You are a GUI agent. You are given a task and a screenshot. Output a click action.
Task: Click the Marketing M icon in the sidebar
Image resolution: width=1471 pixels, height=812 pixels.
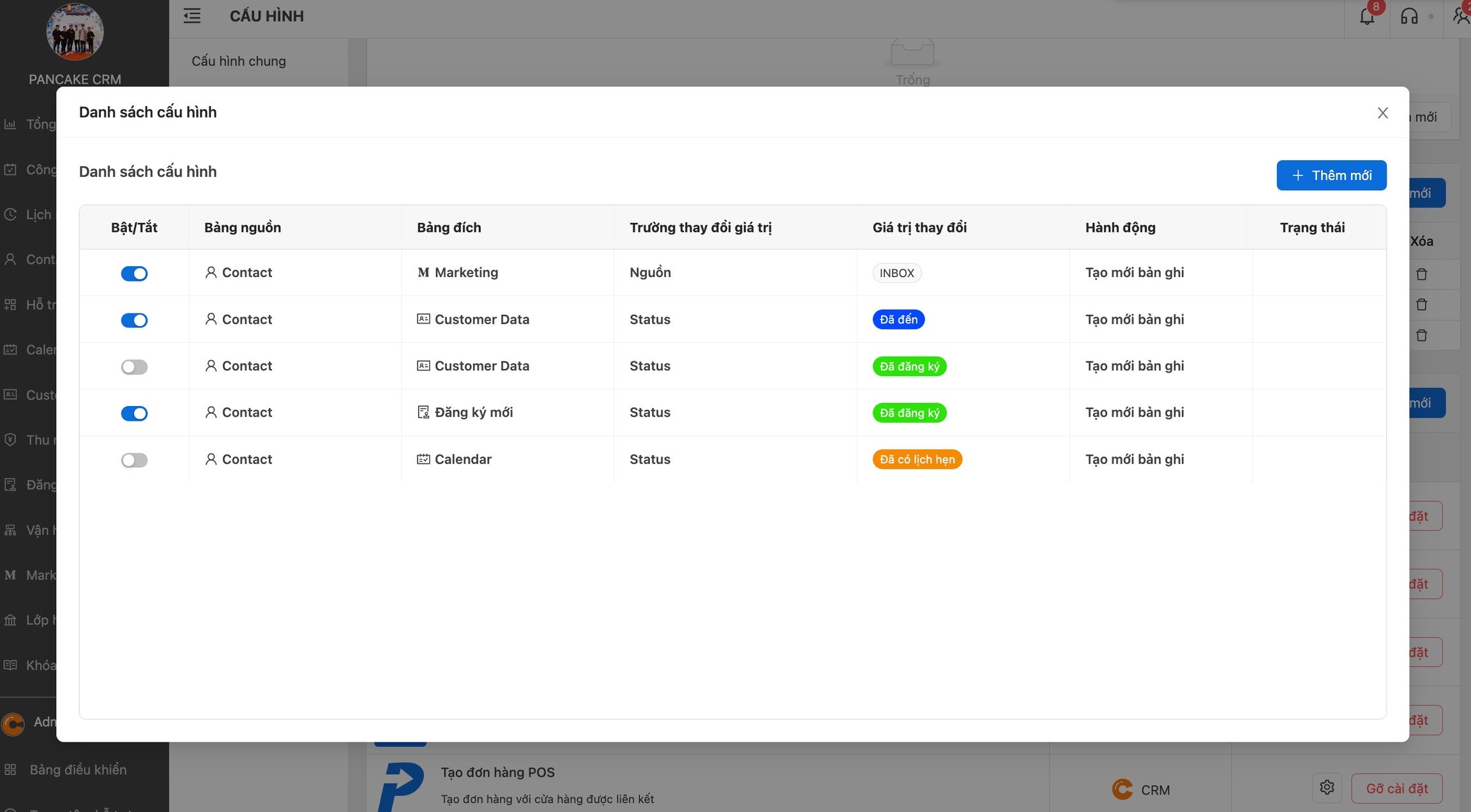[10, 575]
